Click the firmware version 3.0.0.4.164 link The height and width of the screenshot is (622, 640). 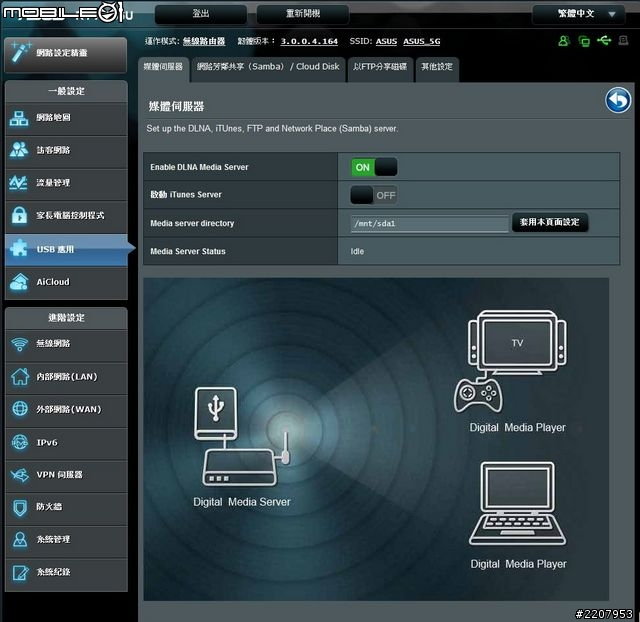[x=309, y=42]
